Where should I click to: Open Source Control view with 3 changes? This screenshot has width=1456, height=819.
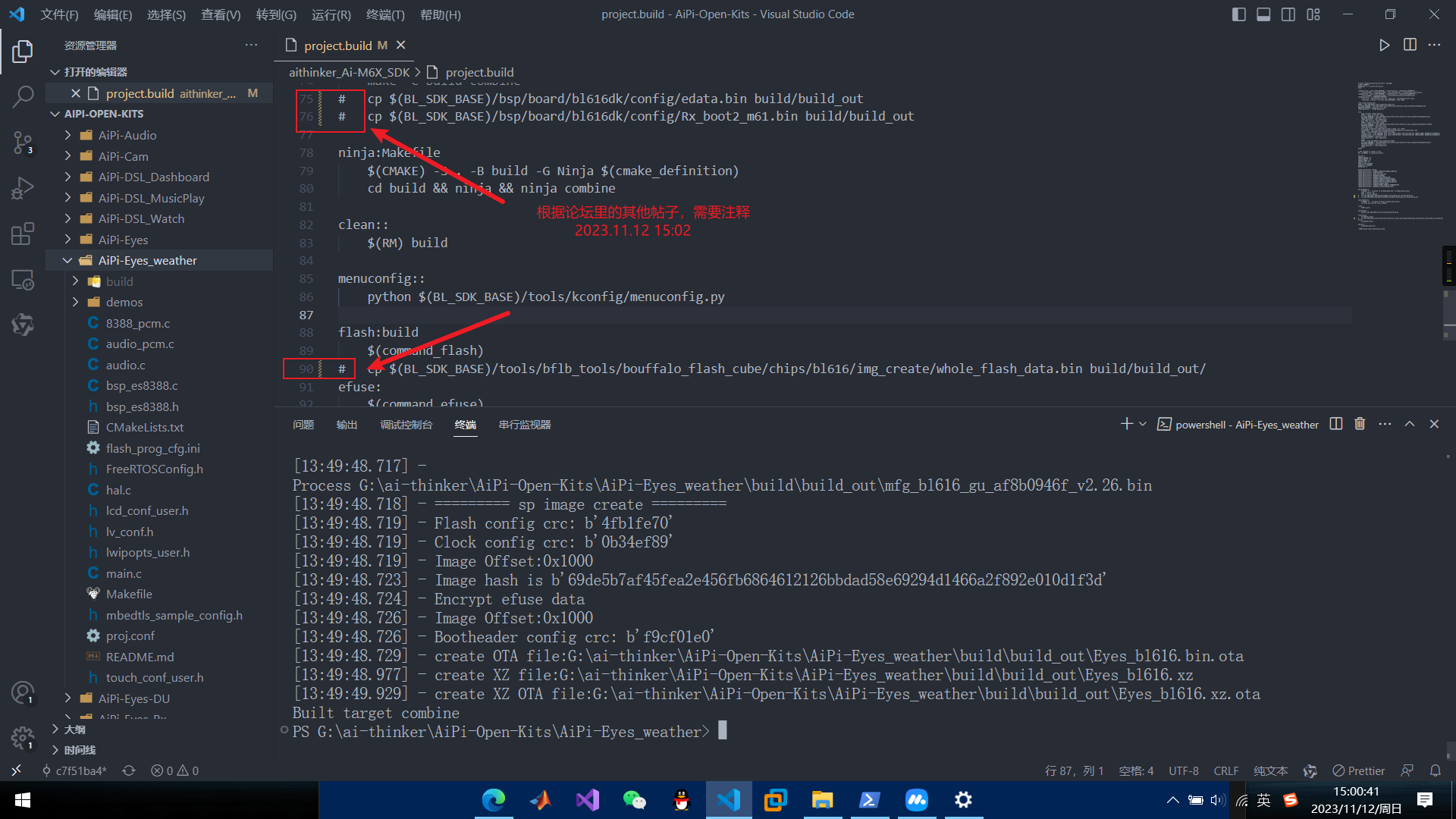(23, 142)
